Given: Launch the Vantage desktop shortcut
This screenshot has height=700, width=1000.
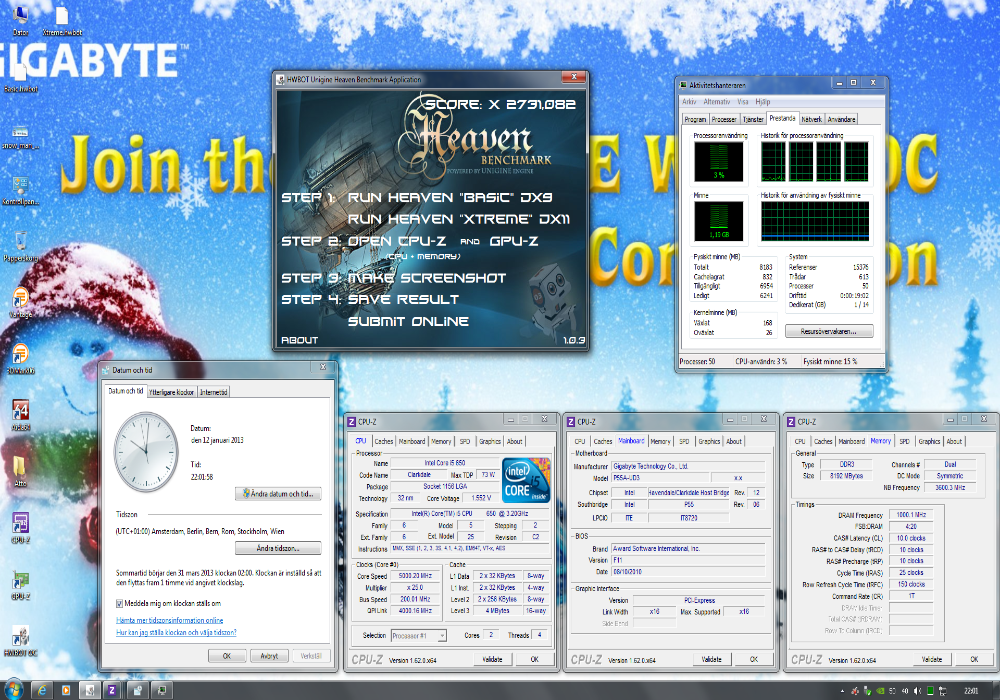Looking at the screenshot, I should coord(20,302).
